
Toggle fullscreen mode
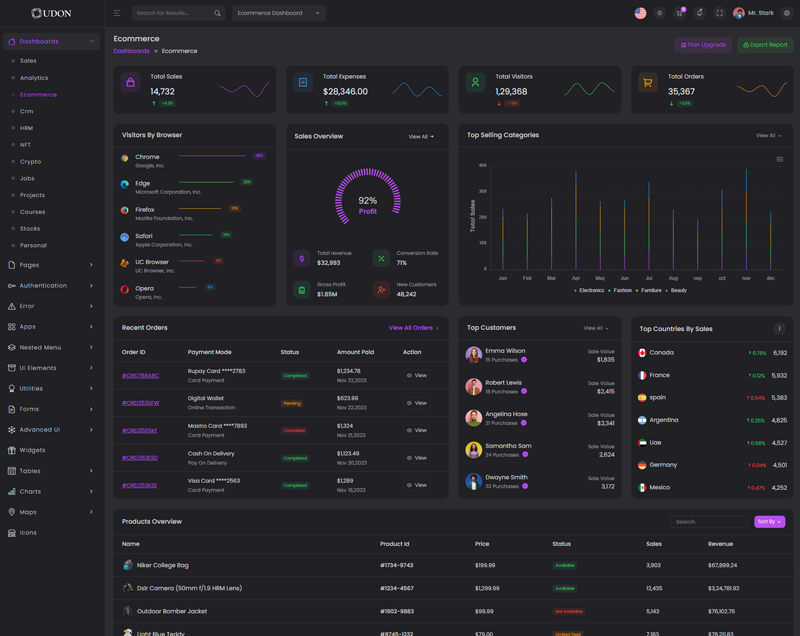pyautogui.click(x=719, y=13)
